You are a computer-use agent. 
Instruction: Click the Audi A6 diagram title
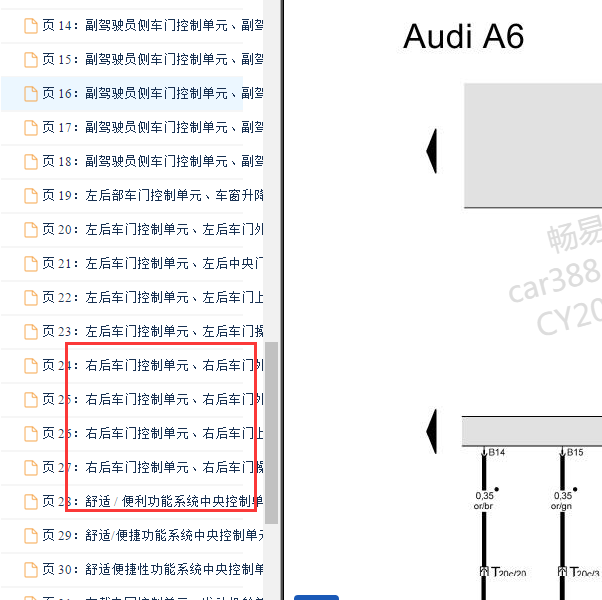(x=463, y=36)
